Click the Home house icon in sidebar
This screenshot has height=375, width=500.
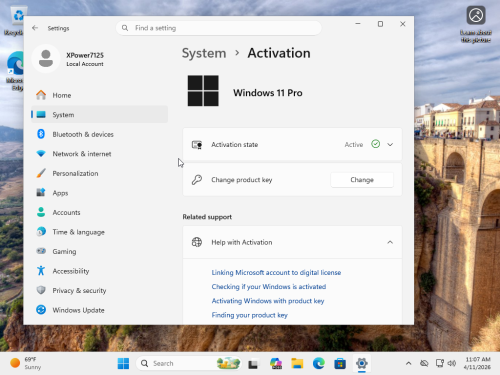pyautogui.click(x=41, y=95)
